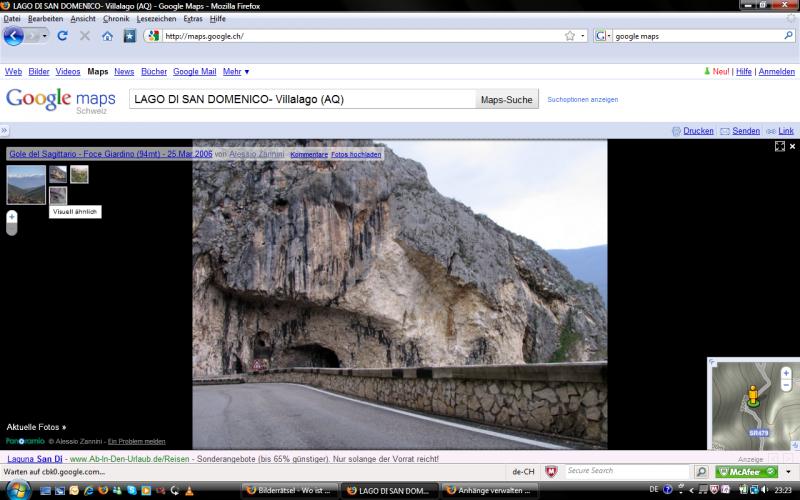Reload the current page

[x=62, y=36]
